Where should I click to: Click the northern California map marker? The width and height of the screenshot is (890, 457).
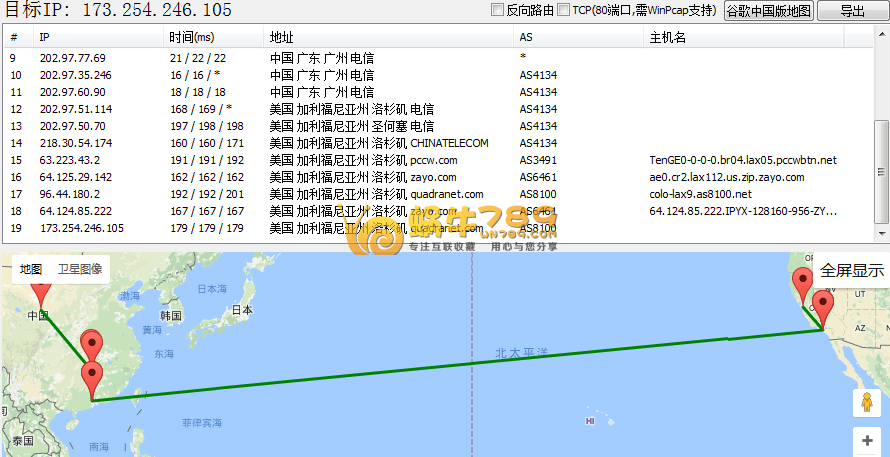pyautogui.click(x=801, y=285)
